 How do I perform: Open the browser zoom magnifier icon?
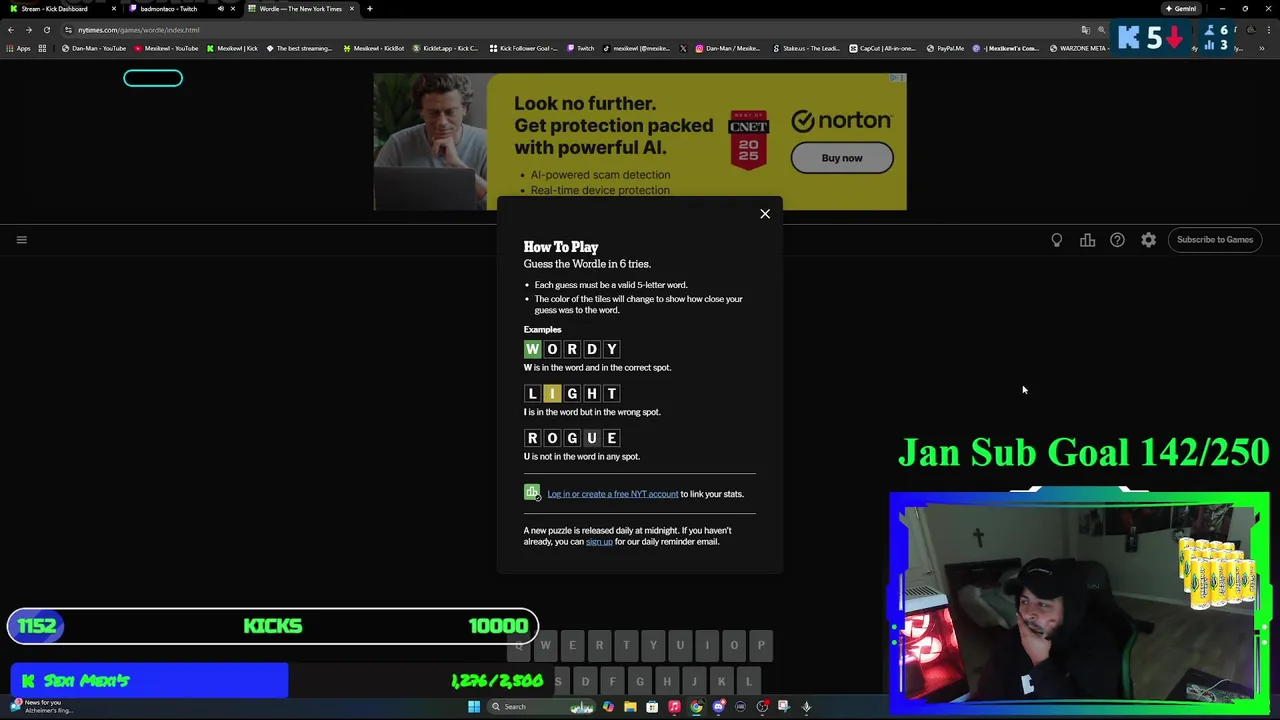[1102, 30]
